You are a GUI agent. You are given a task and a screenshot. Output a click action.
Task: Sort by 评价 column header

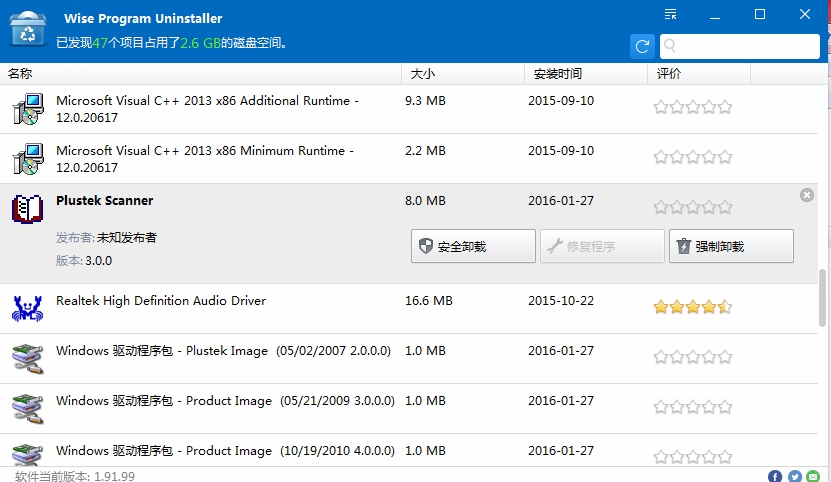tap(699, 74)
